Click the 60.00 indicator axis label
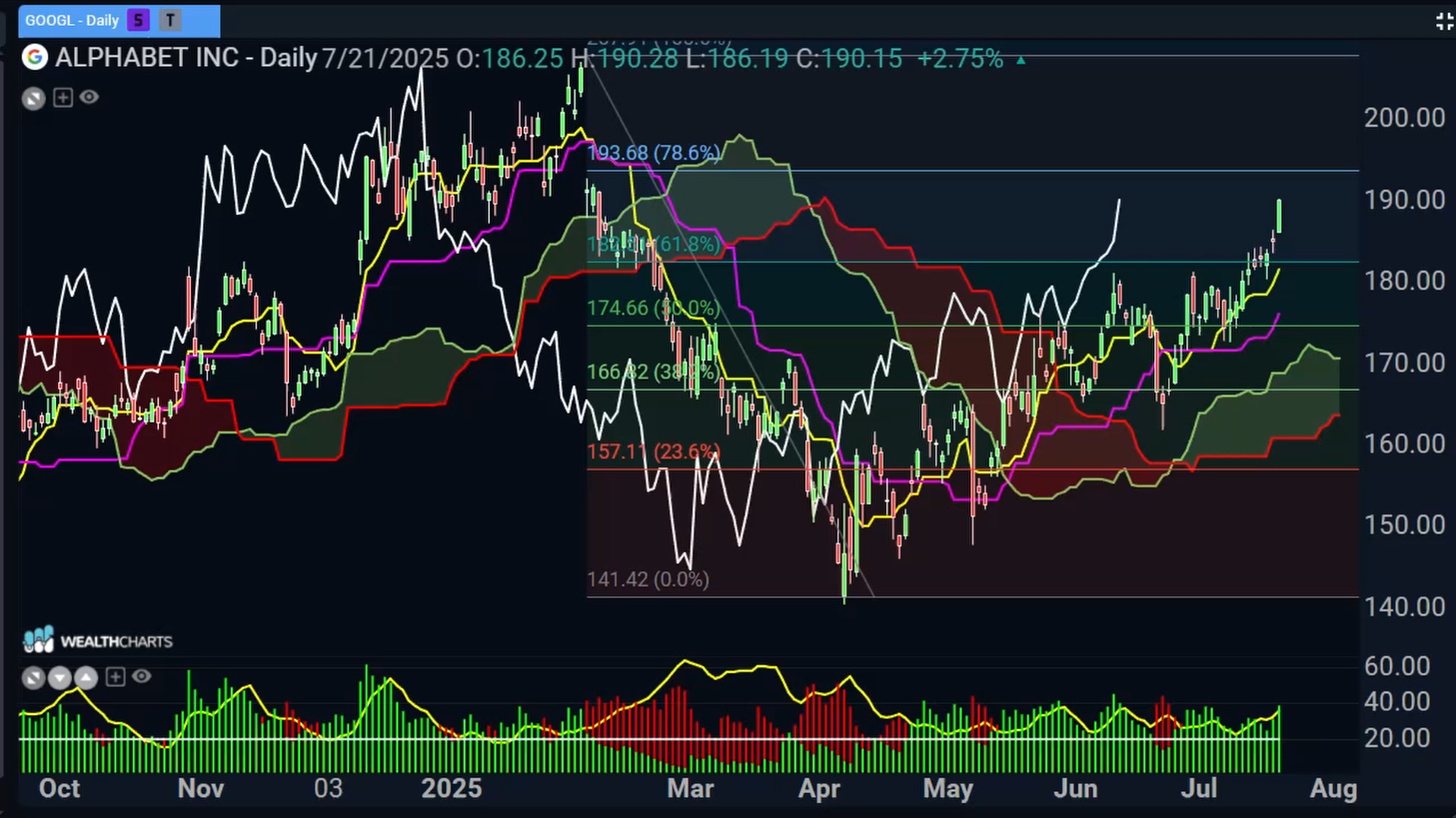This screenshot has width=1456, height=818. coord(1395,666)
